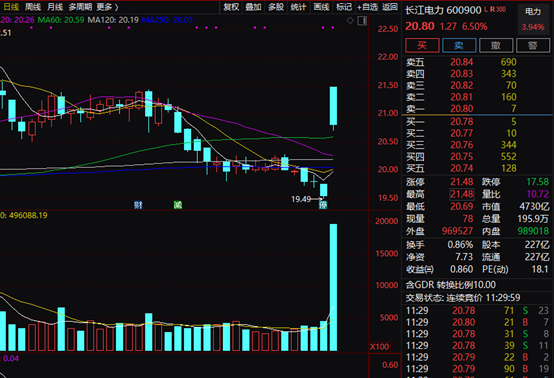554x378 pixels.
Task: Switch to 日线 daily chart tab
Action: (x=11, y=7)
